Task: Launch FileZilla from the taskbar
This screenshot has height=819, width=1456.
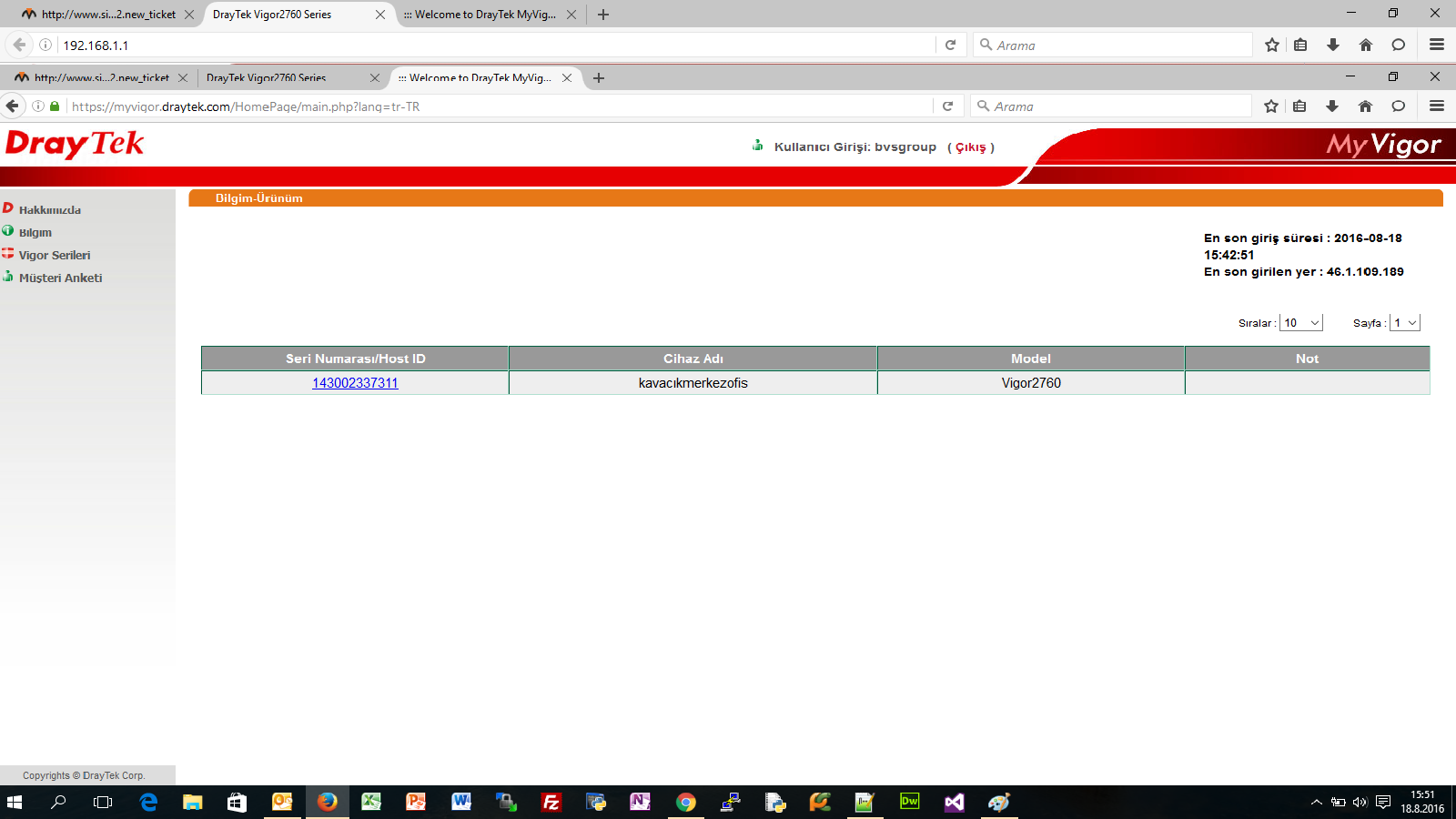Action: [551, 802]
